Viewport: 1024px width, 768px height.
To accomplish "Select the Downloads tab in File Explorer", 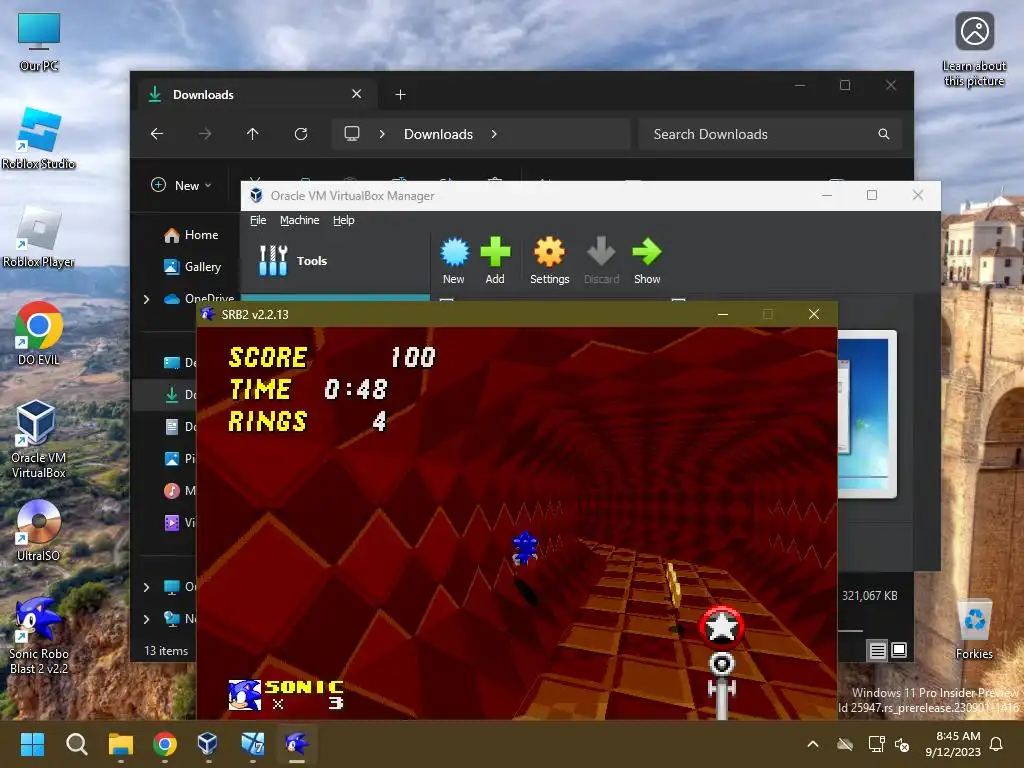I will [x=255, y=95].
